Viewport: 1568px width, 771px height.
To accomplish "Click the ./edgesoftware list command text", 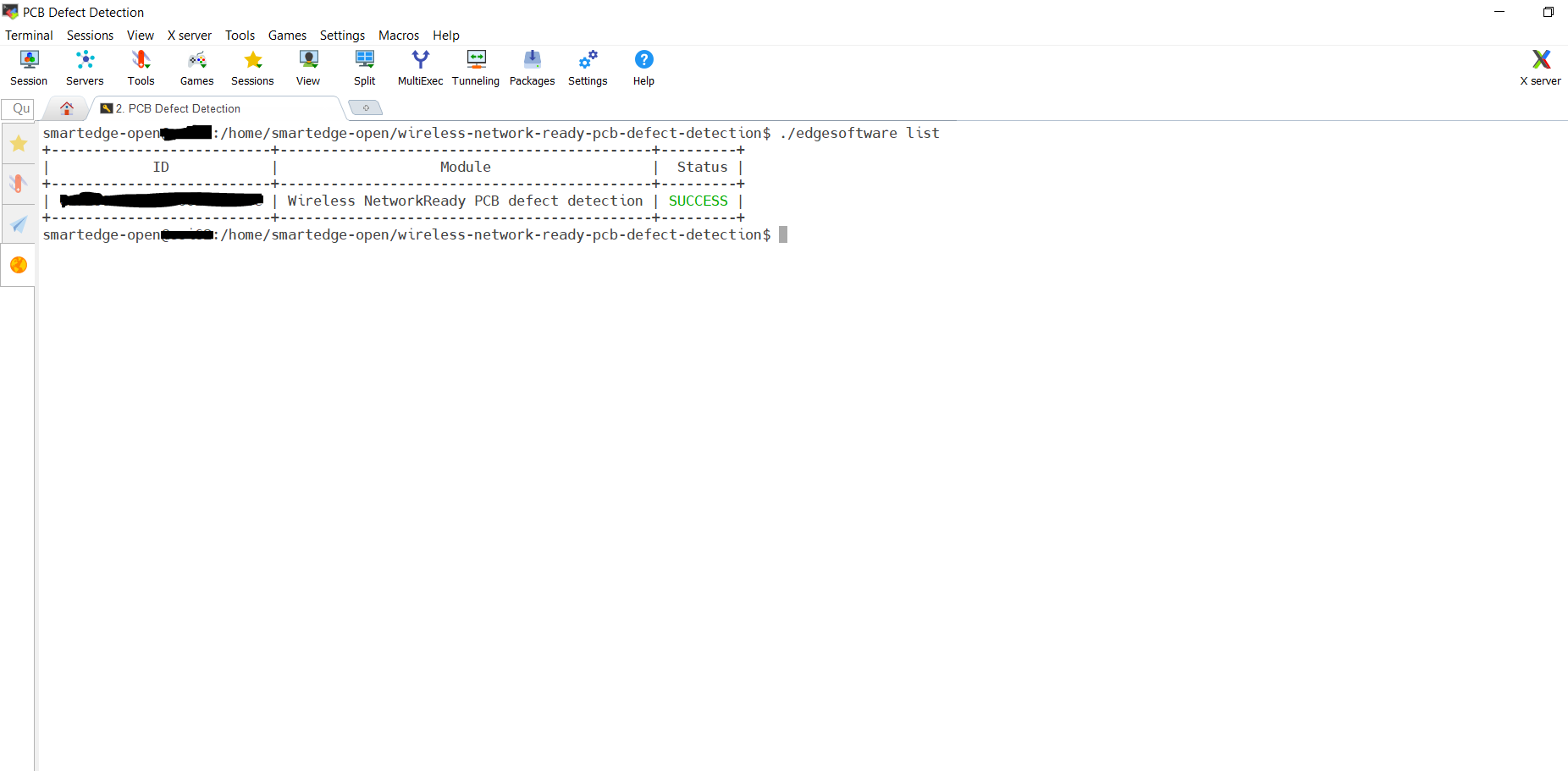I will pyautogui.click(x=859, y=133).
